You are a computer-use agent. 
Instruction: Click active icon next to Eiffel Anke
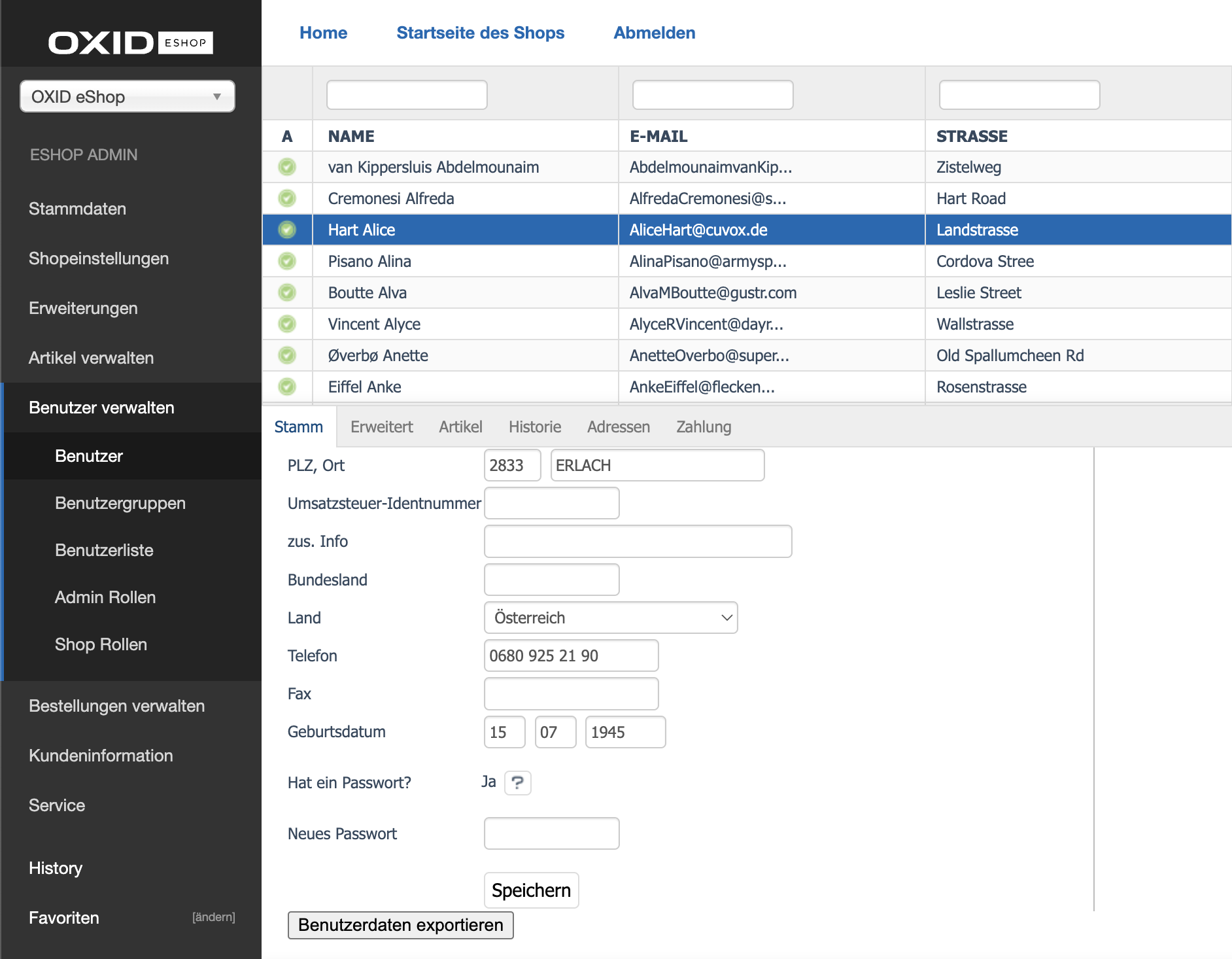287,387
